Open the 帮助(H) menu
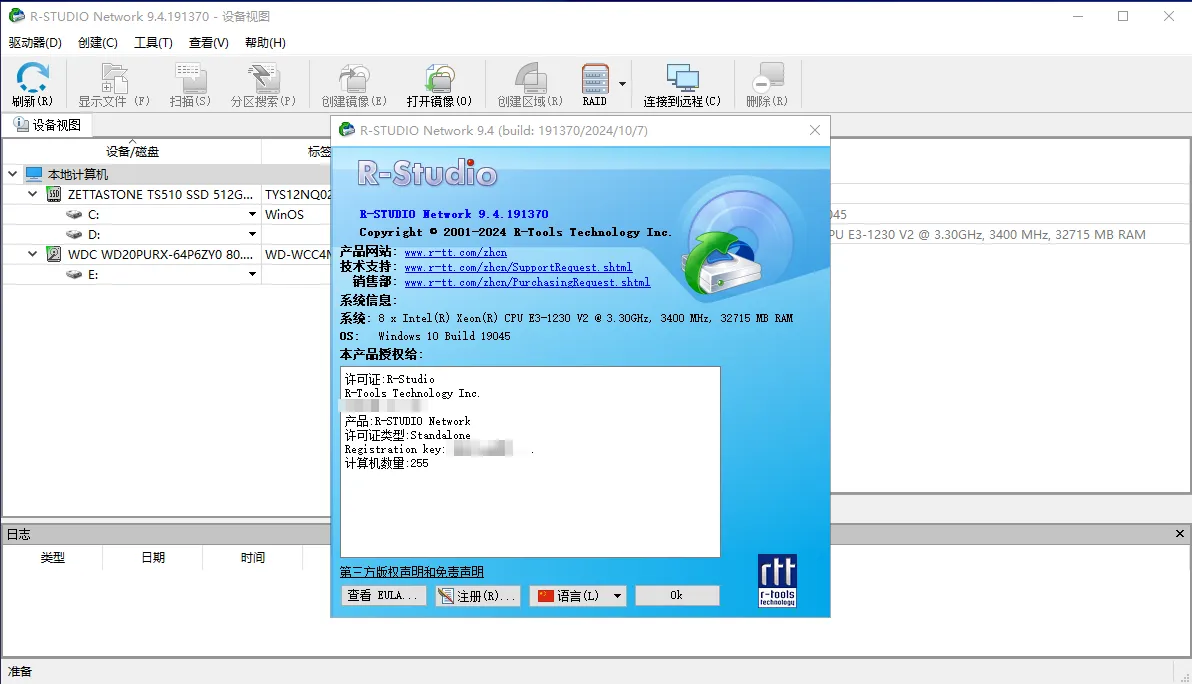Screen dimensions: 1192x684 (265, 43)
